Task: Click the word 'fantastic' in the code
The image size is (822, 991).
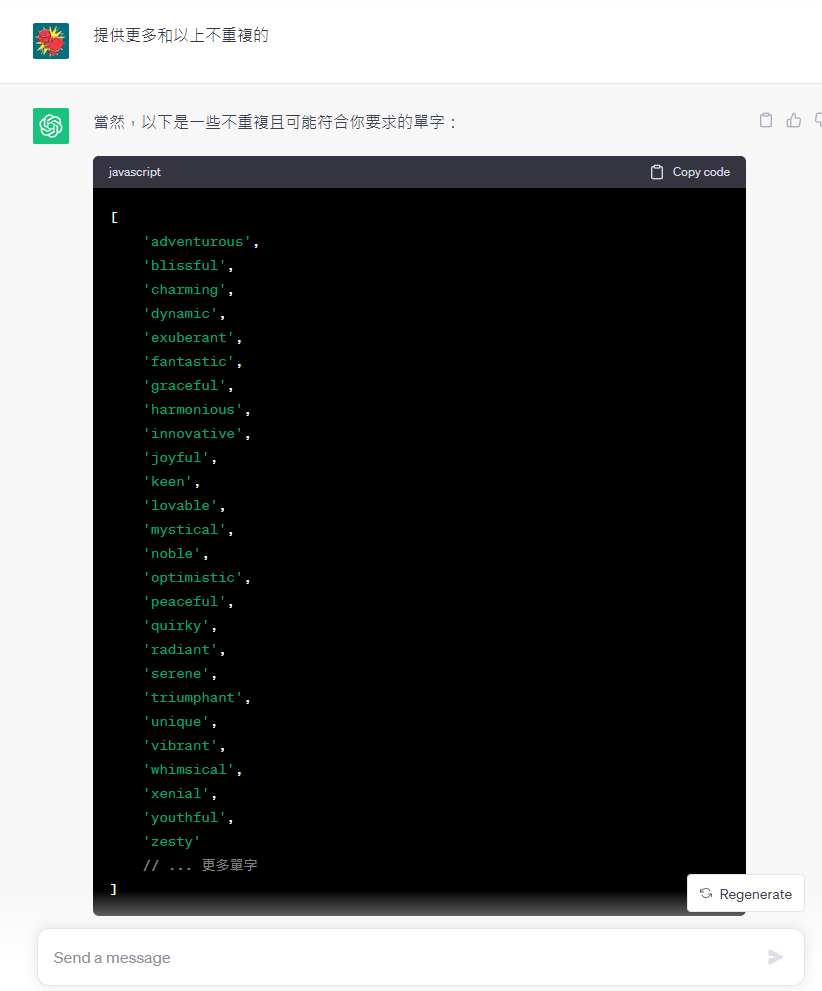Action: (188, 362)
